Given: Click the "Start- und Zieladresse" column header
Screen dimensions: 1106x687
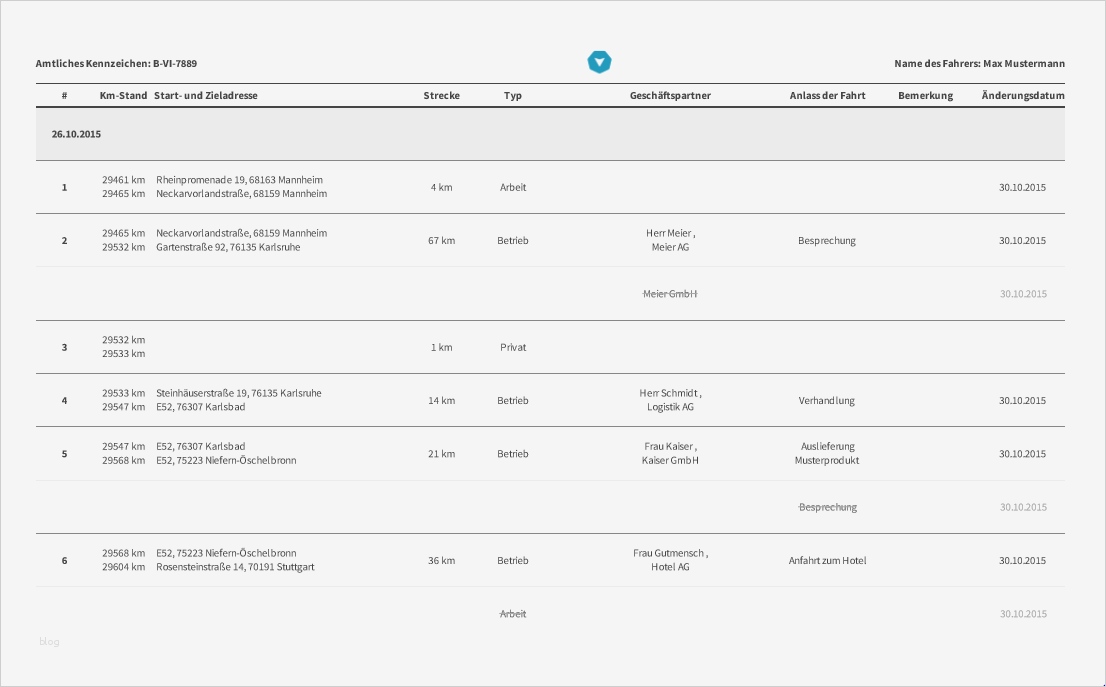Looking at the screenshot, I should pos(206,96).
